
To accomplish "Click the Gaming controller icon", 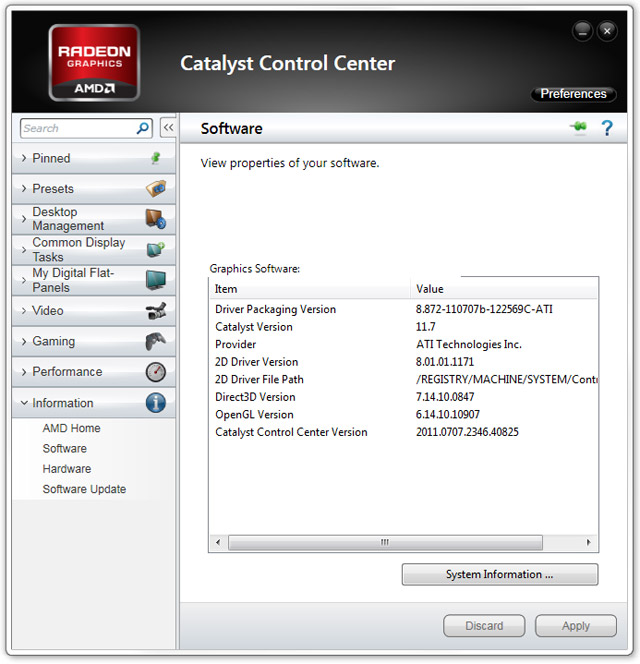I will (x=155, y=341).
